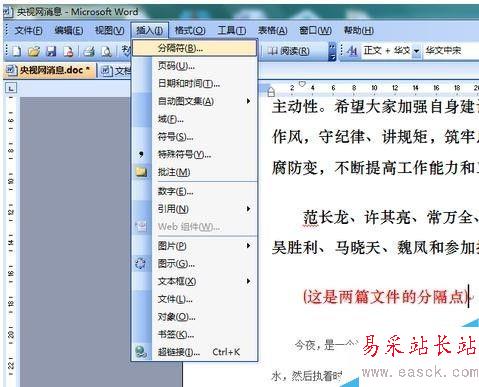Open the 文件(F) menu

[28, 30]
